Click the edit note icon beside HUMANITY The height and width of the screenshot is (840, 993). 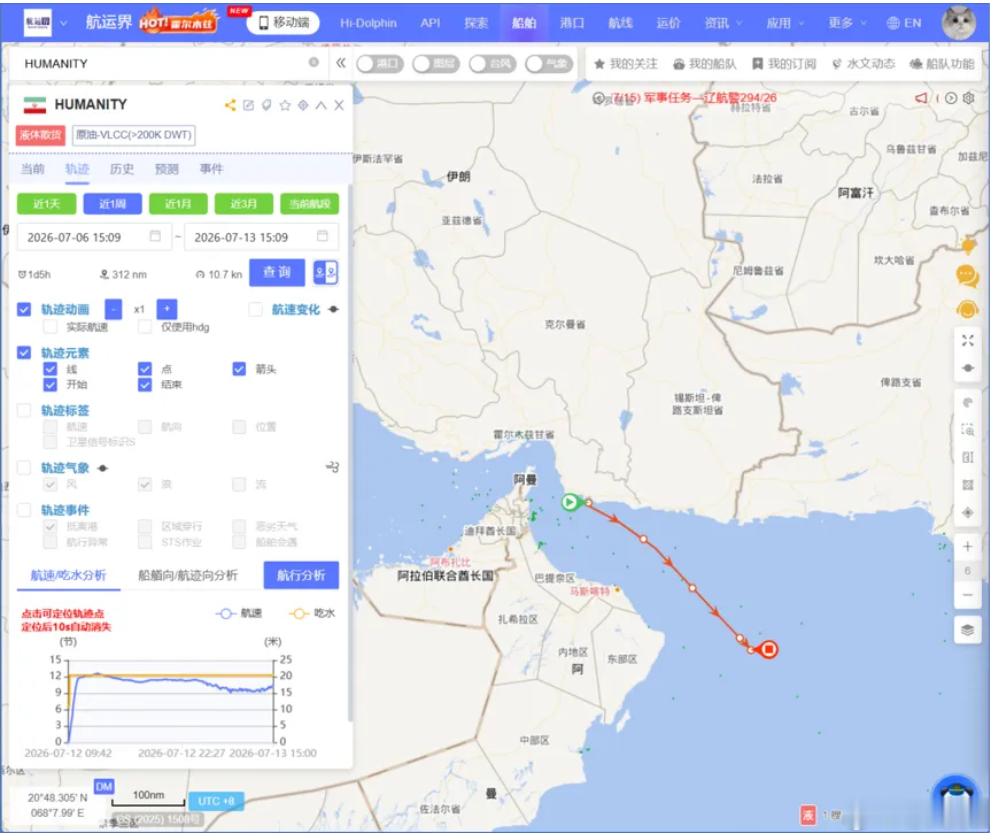[248, 105]
